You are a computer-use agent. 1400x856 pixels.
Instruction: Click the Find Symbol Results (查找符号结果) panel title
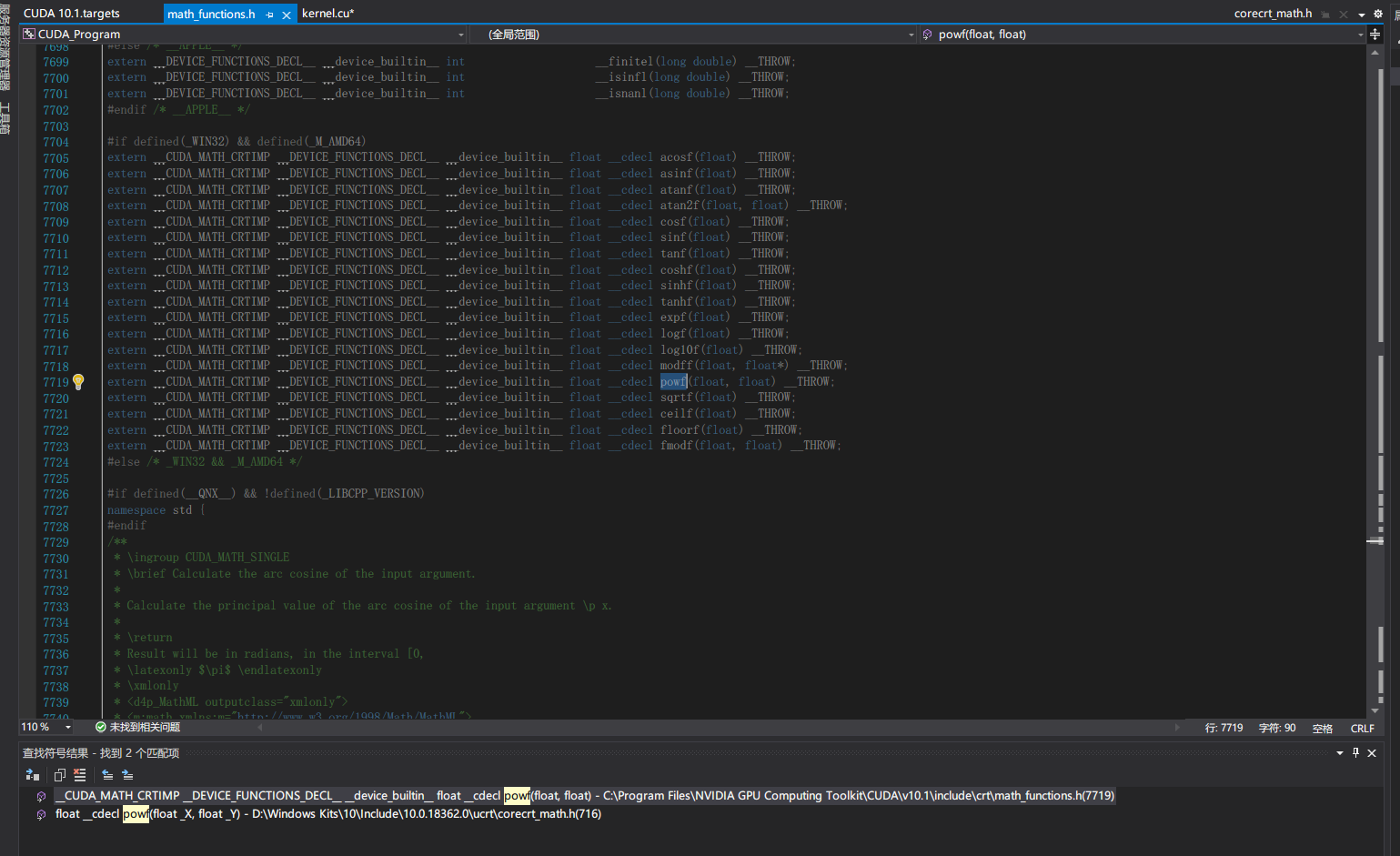click(100, 753)
